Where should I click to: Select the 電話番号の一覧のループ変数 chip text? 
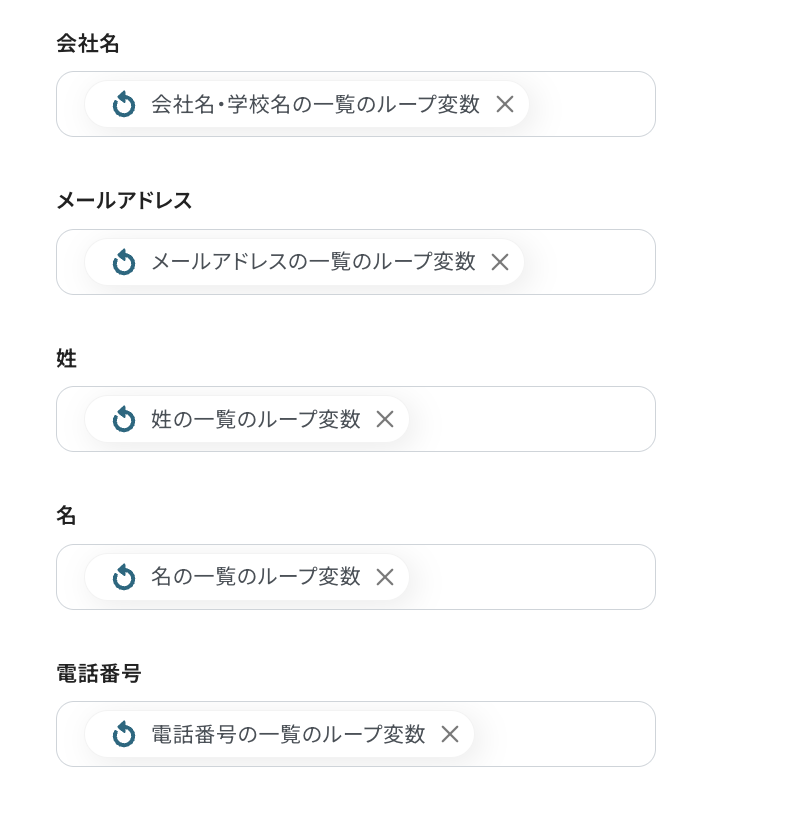pyautogui.click(x=288, y=734)
